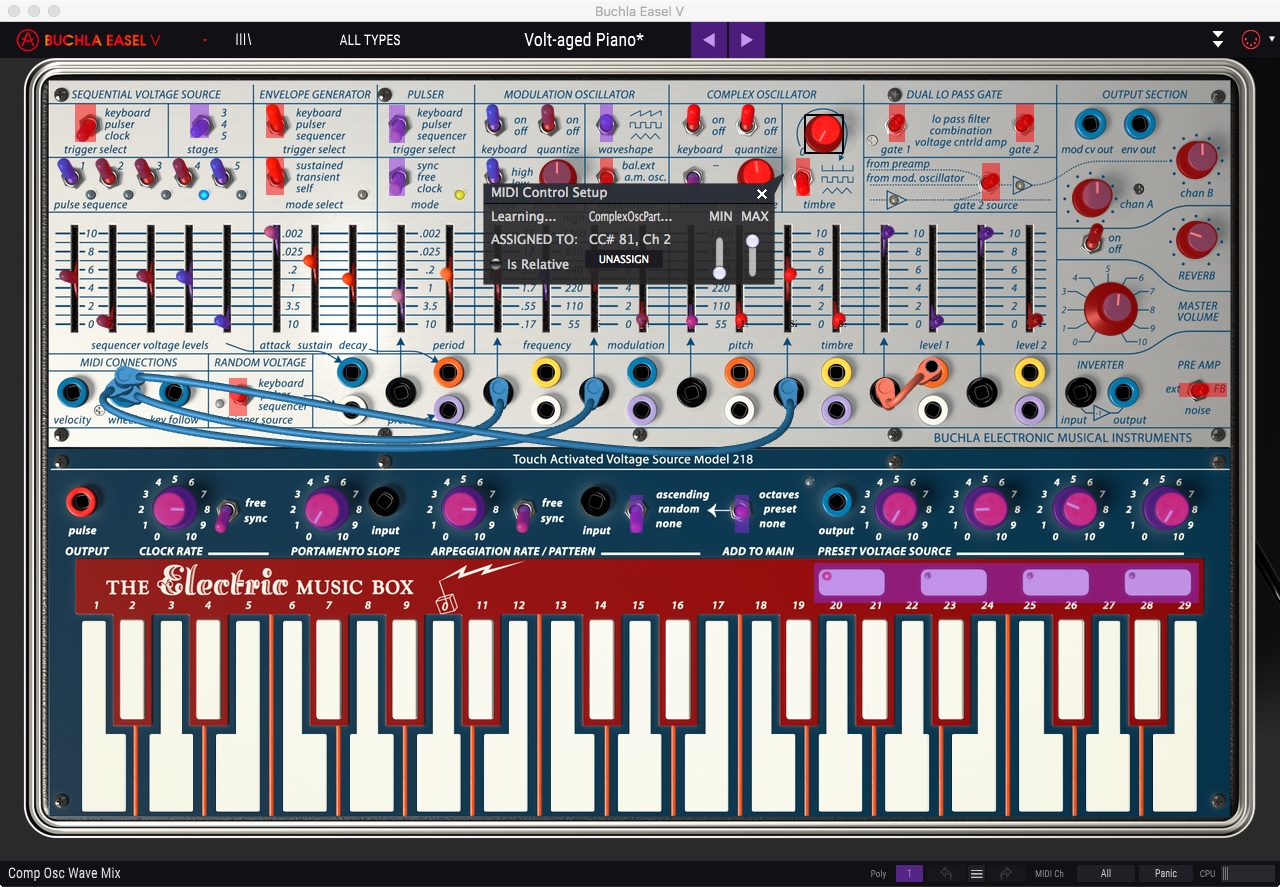The image size is (1280, 887).
Task: Click the env out jack
Action: pyautogui.click(x=1139, y=124)
